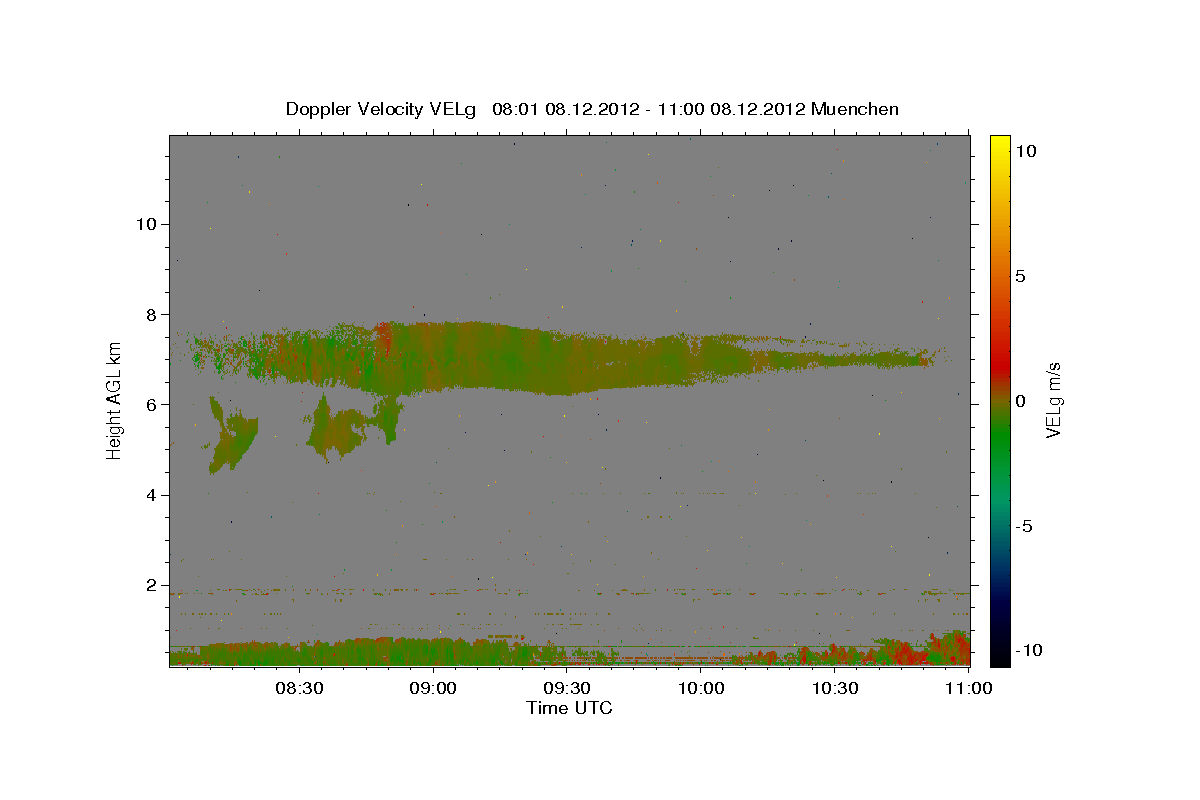The image size is (1200, 800).
Task: Click the 10:30 time tick label
Action: coord(835,688)
